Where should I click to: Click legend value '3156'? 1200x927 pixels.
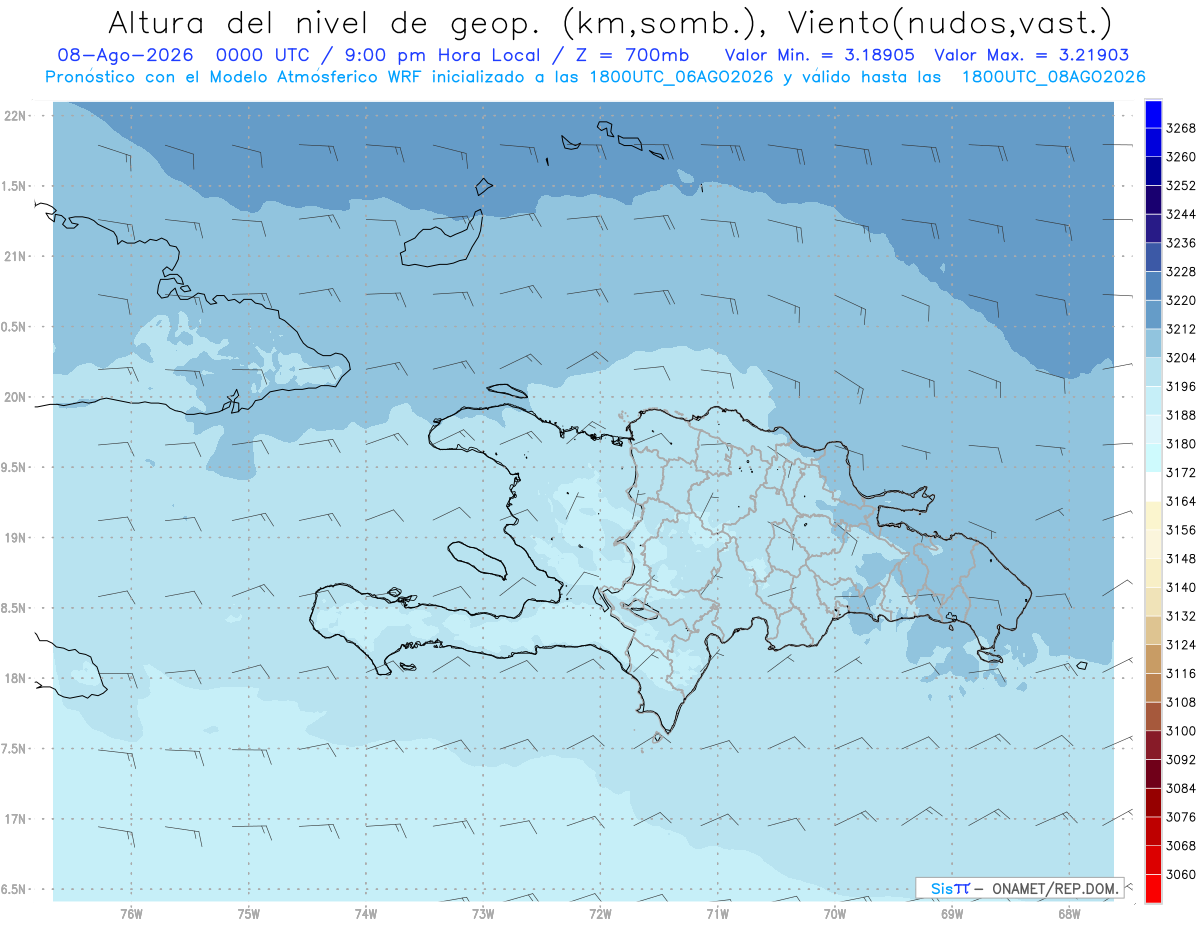click(1181, 530)
